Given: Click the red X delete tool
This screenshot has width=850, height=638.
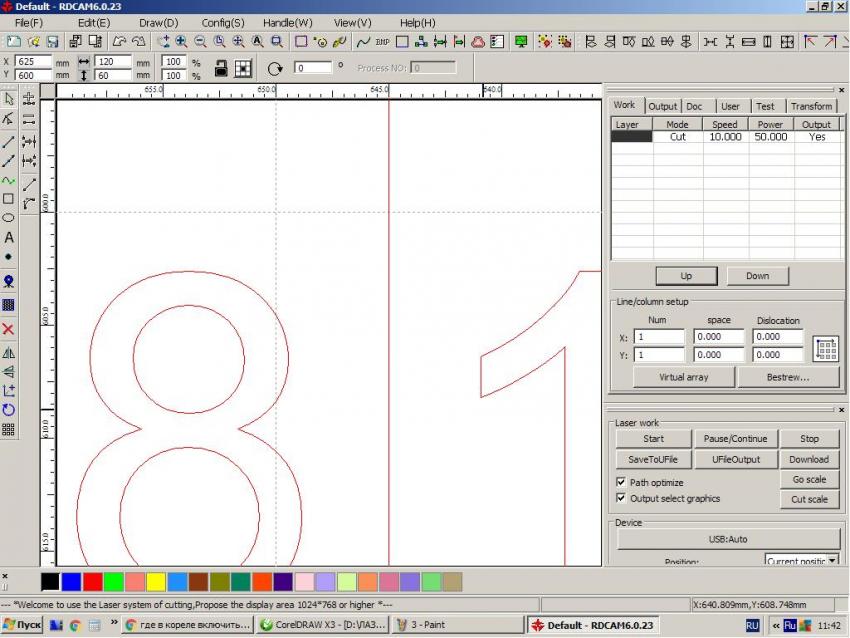Looking at the screenshot, I should click(9, 329).
